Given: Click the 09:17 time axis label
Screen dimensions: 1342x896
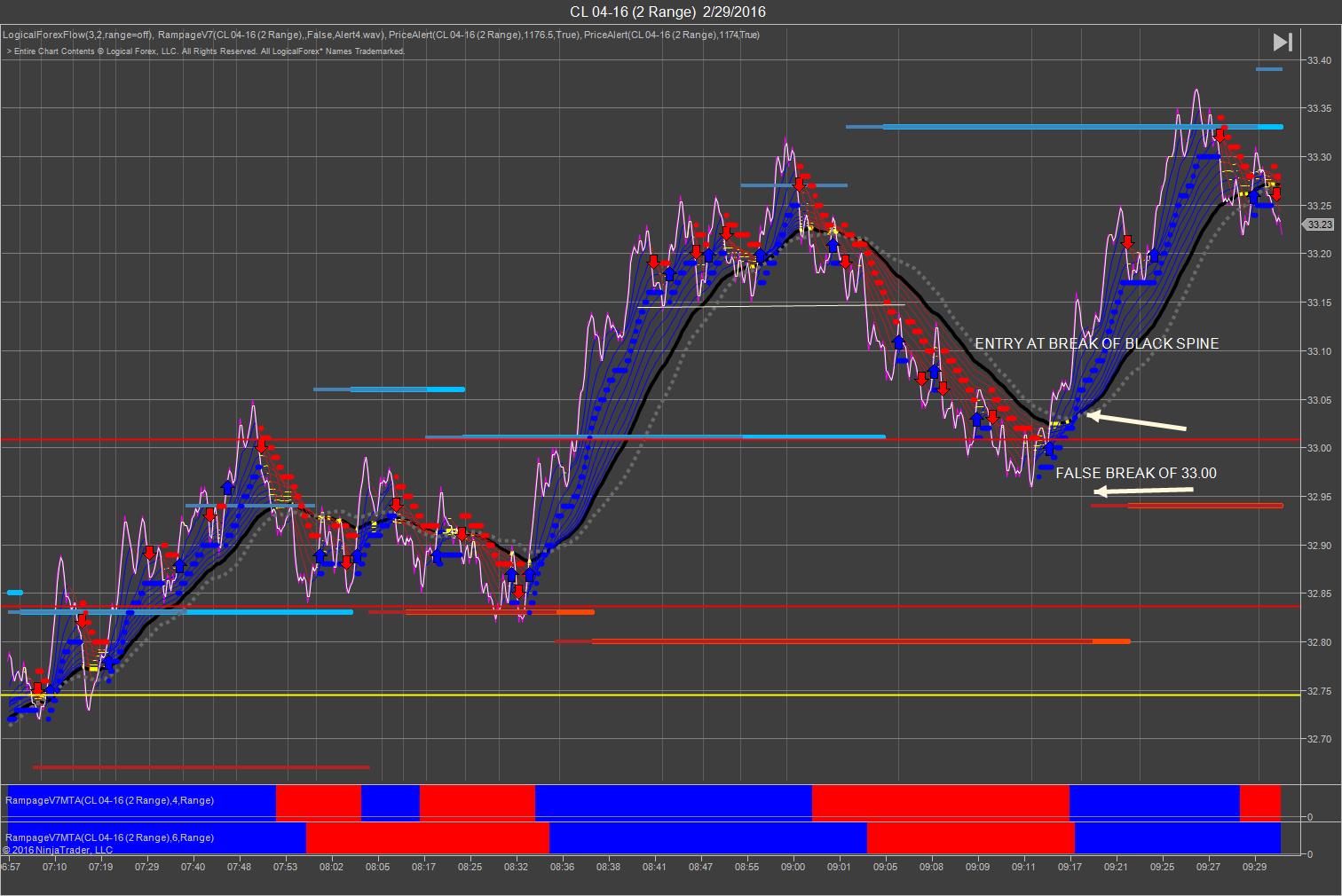Looking at the screenshot, I should coord(1070,867).
